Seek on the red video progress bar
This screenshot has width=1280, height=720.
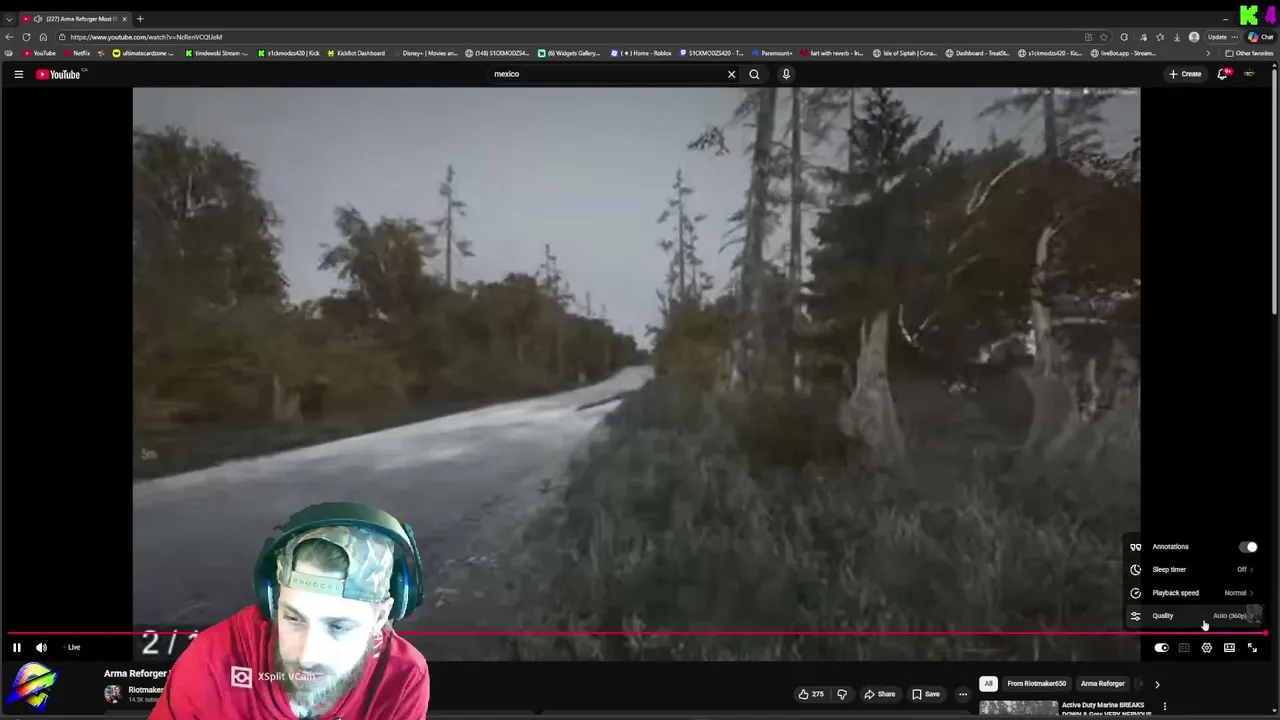pos(636,634)
